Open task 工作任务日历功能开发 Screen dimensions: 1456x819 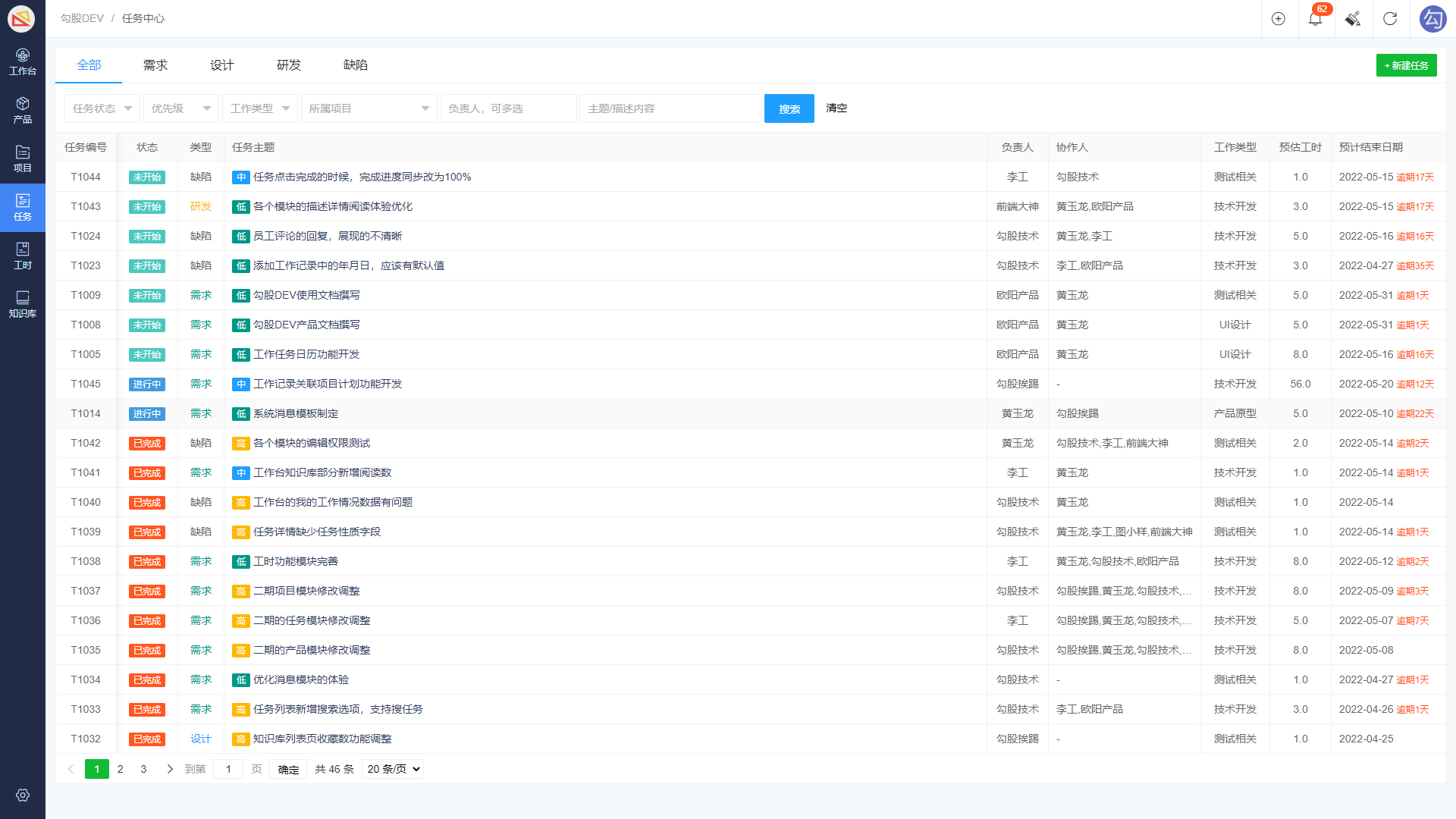point(306,355)
